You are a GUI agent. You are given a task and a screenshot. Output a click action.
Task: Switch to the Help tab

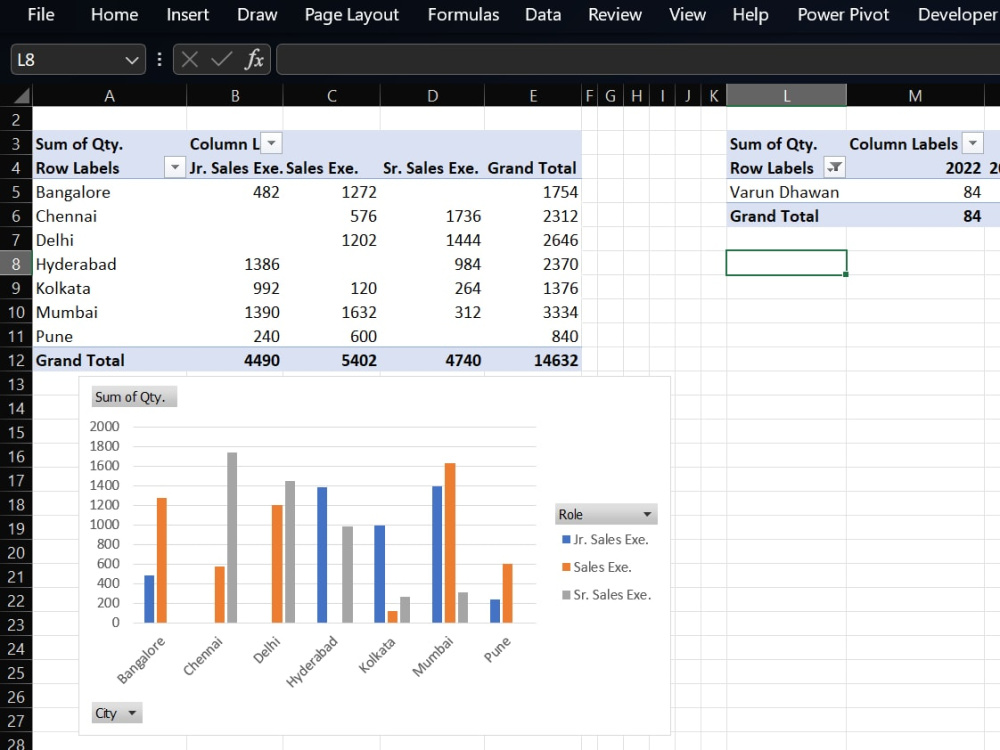750,15
